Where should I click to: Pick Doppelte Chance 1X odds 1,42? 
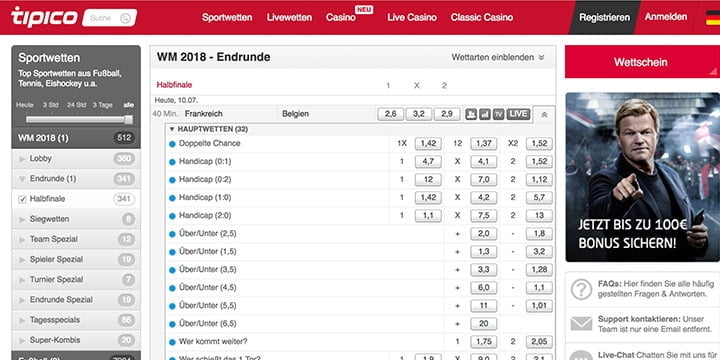[x=428, y=144]
